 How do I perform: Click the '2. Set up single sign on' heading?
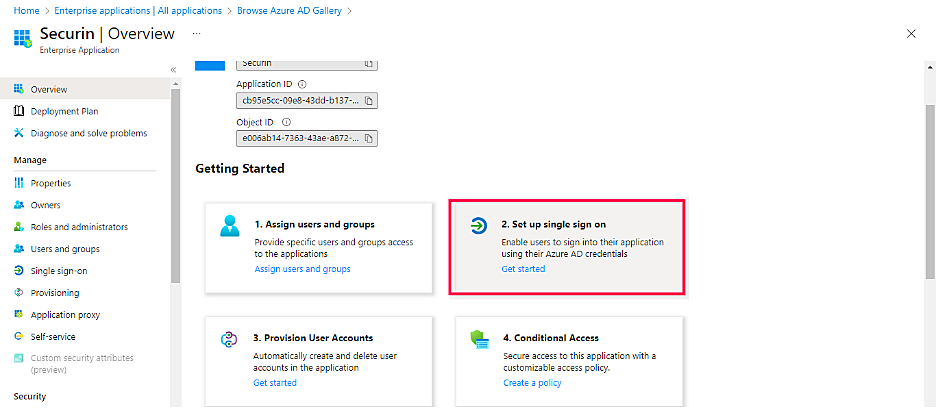(553, 225)
